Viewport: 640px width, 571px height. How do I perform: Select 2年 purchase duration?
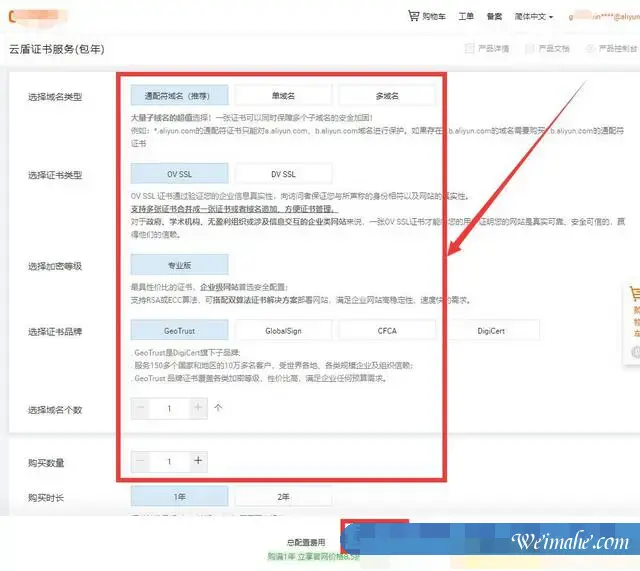click(283, 496)
